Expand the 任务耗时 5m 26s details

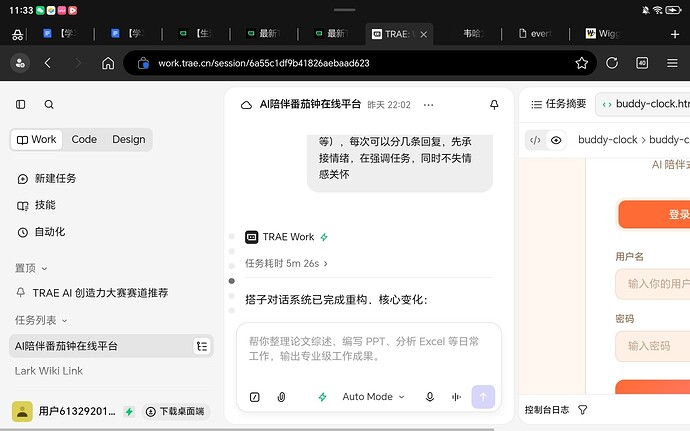(x=286, y=263)
